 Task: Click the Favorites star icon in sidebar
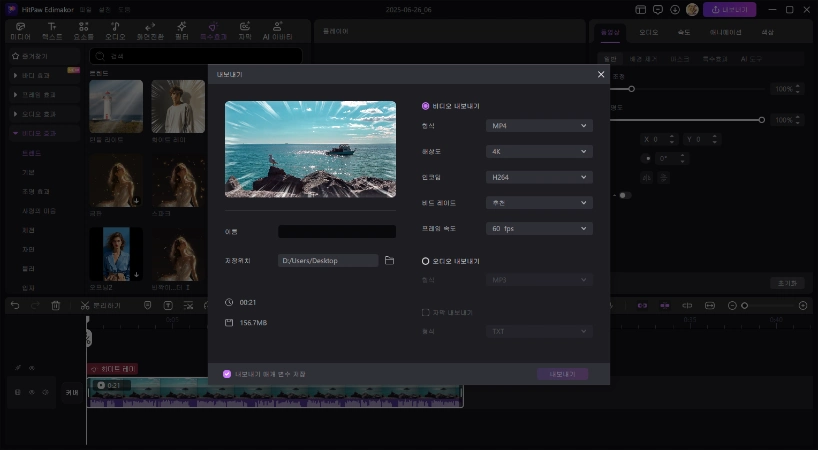point(16,56)
